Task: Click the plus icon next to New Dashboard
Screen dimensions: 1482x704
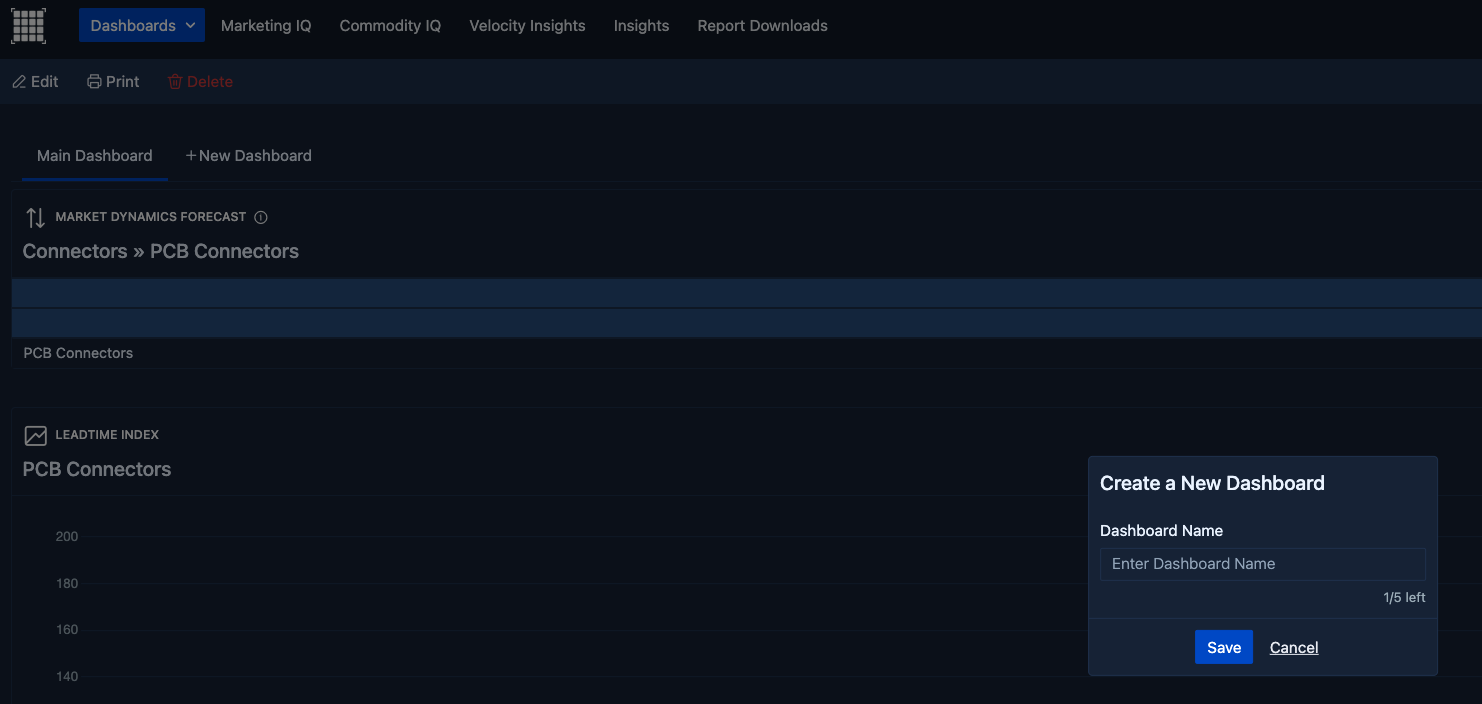Action: (x=190, y=155)
